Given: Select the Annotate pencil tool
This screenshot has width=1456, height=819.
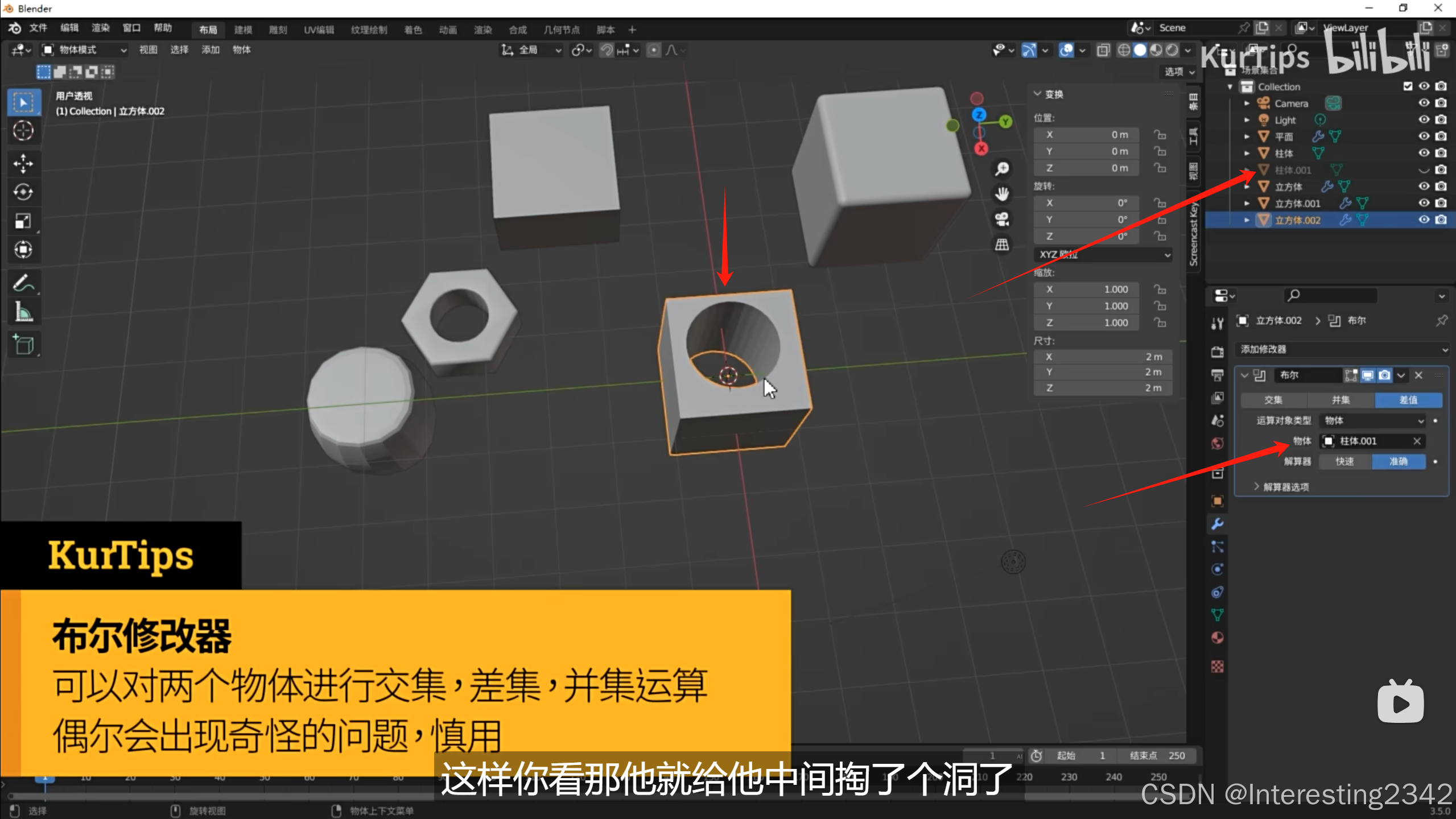Looking at the screenshot, I should point(23,283).
